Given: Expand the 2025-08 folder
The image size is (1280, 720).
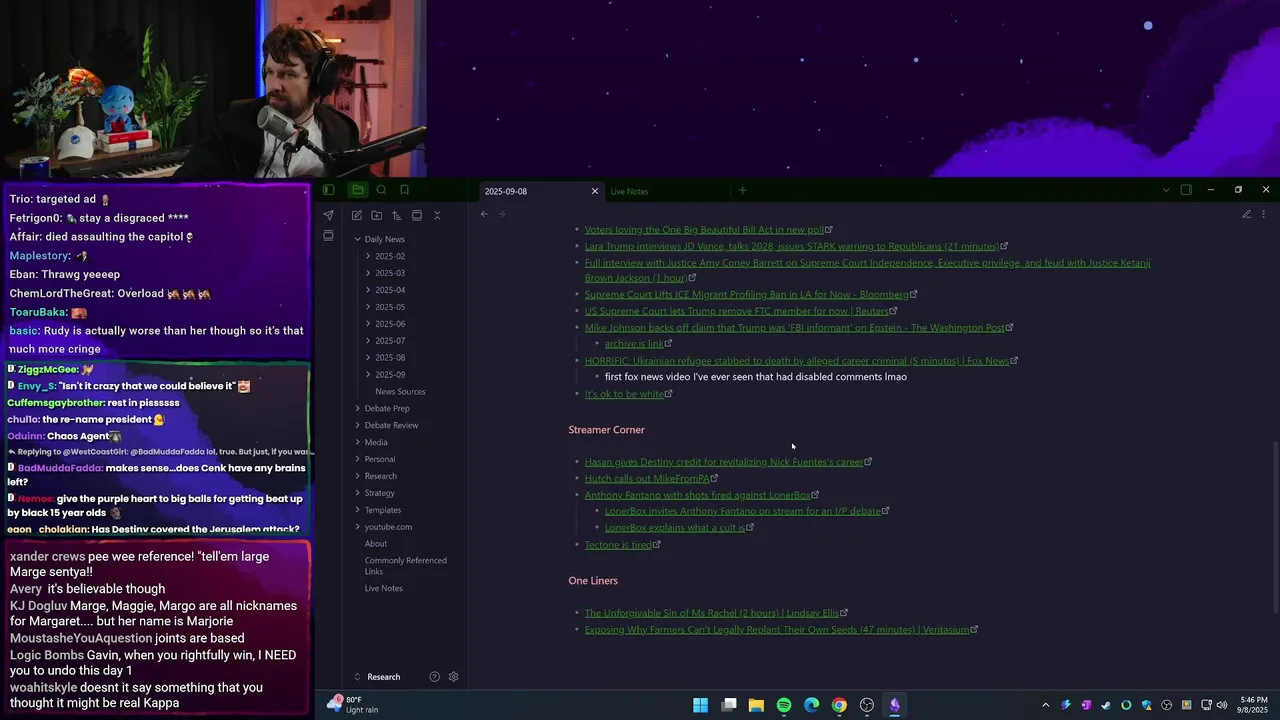Looking at the screenshot, I should pos(390,358).
